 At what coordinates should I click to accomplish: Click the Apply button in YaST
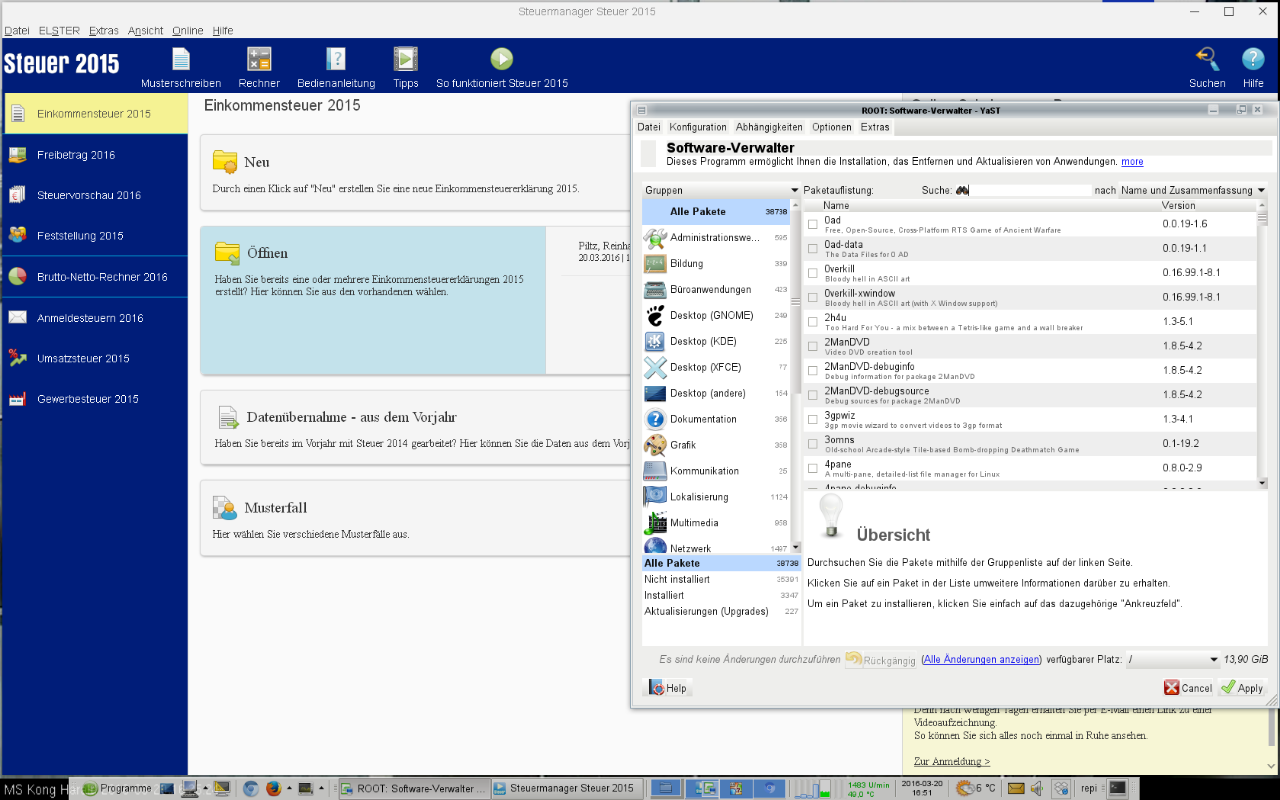click(x=1242, y=688)
